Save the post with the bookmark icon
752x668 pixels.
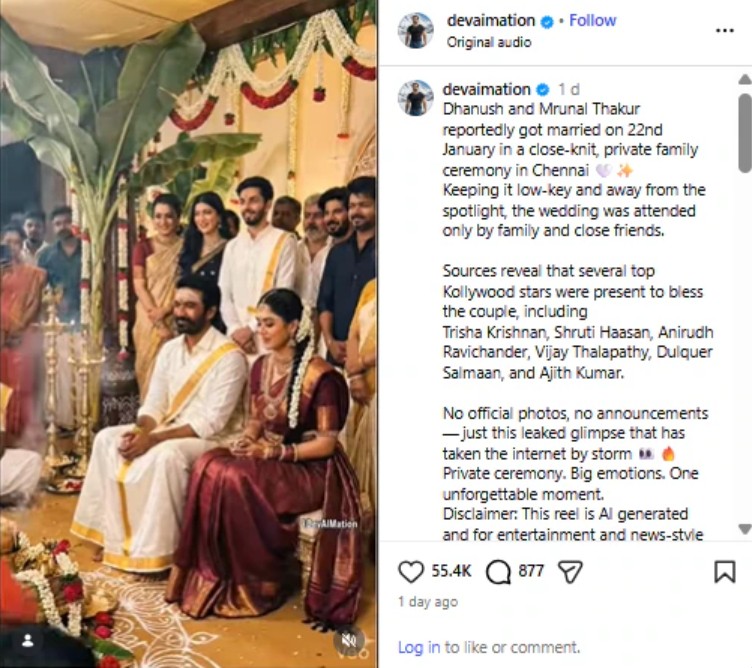(x=725, y=571)
